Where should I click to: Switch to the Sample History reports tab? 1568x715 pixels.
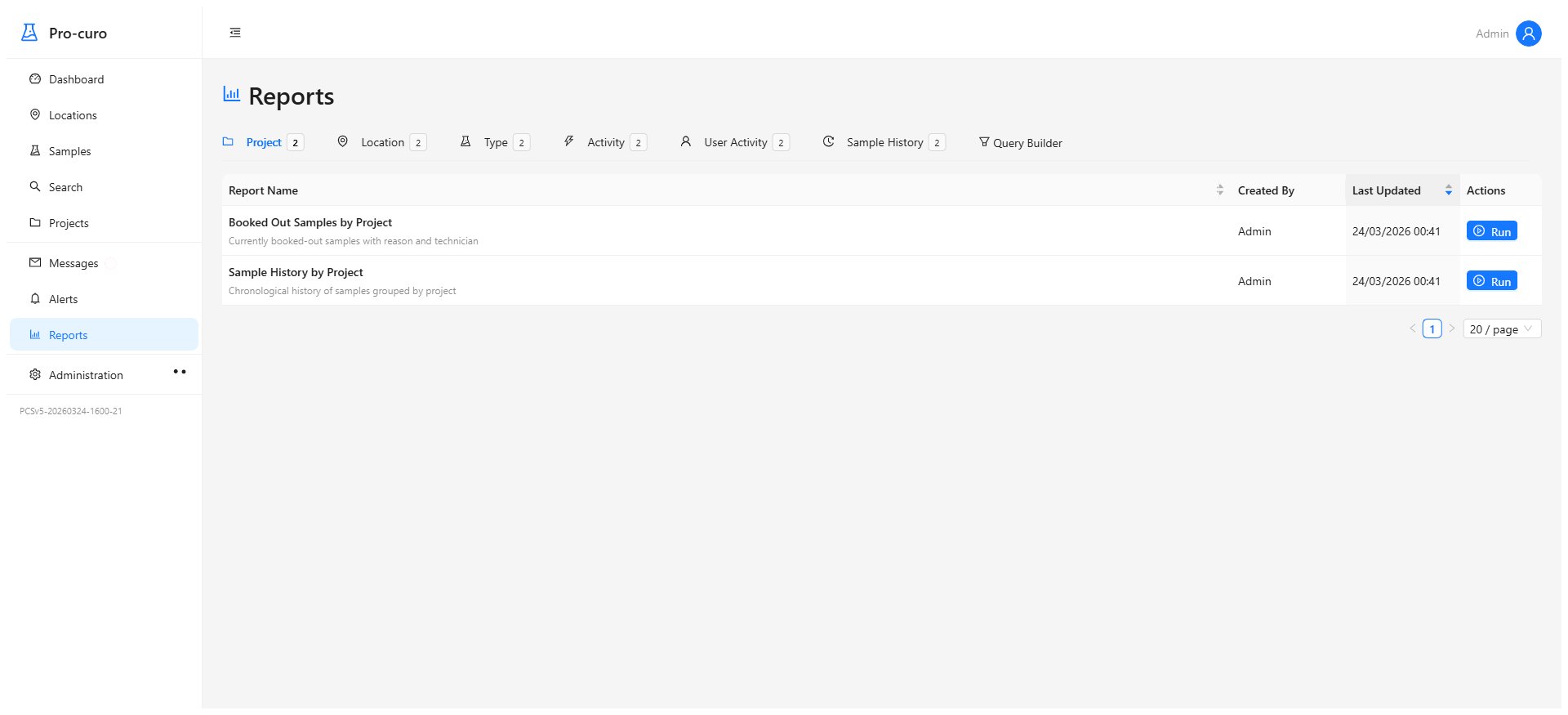pos(884,142)
